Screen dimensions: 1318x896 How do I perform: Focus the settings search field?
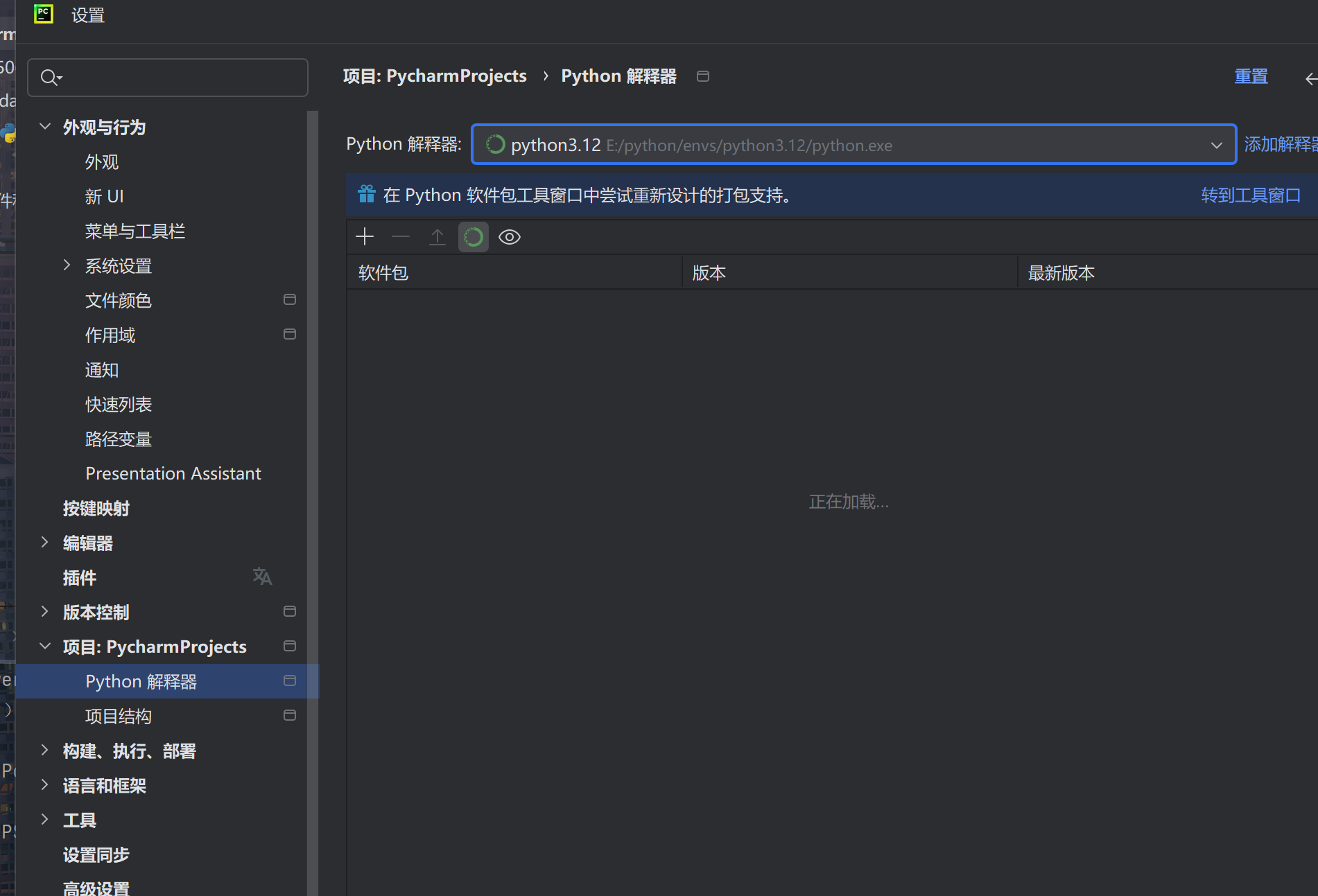tap(168, 78)
